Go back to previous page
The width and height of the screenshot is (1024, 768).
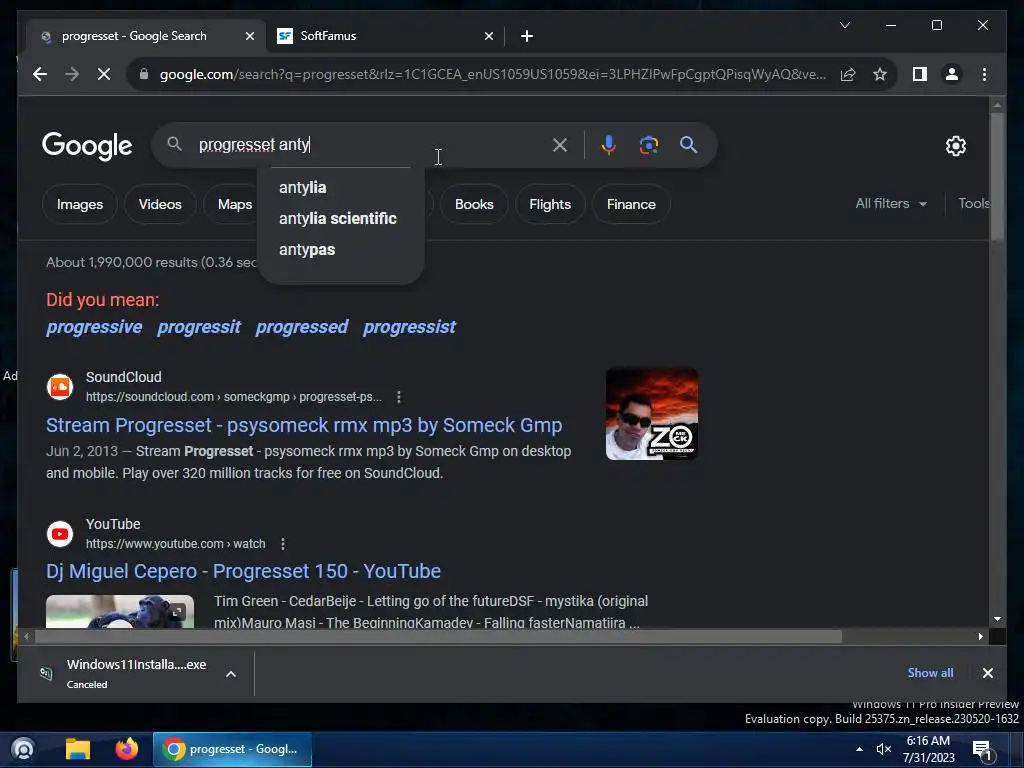click(x=40, y=74)
